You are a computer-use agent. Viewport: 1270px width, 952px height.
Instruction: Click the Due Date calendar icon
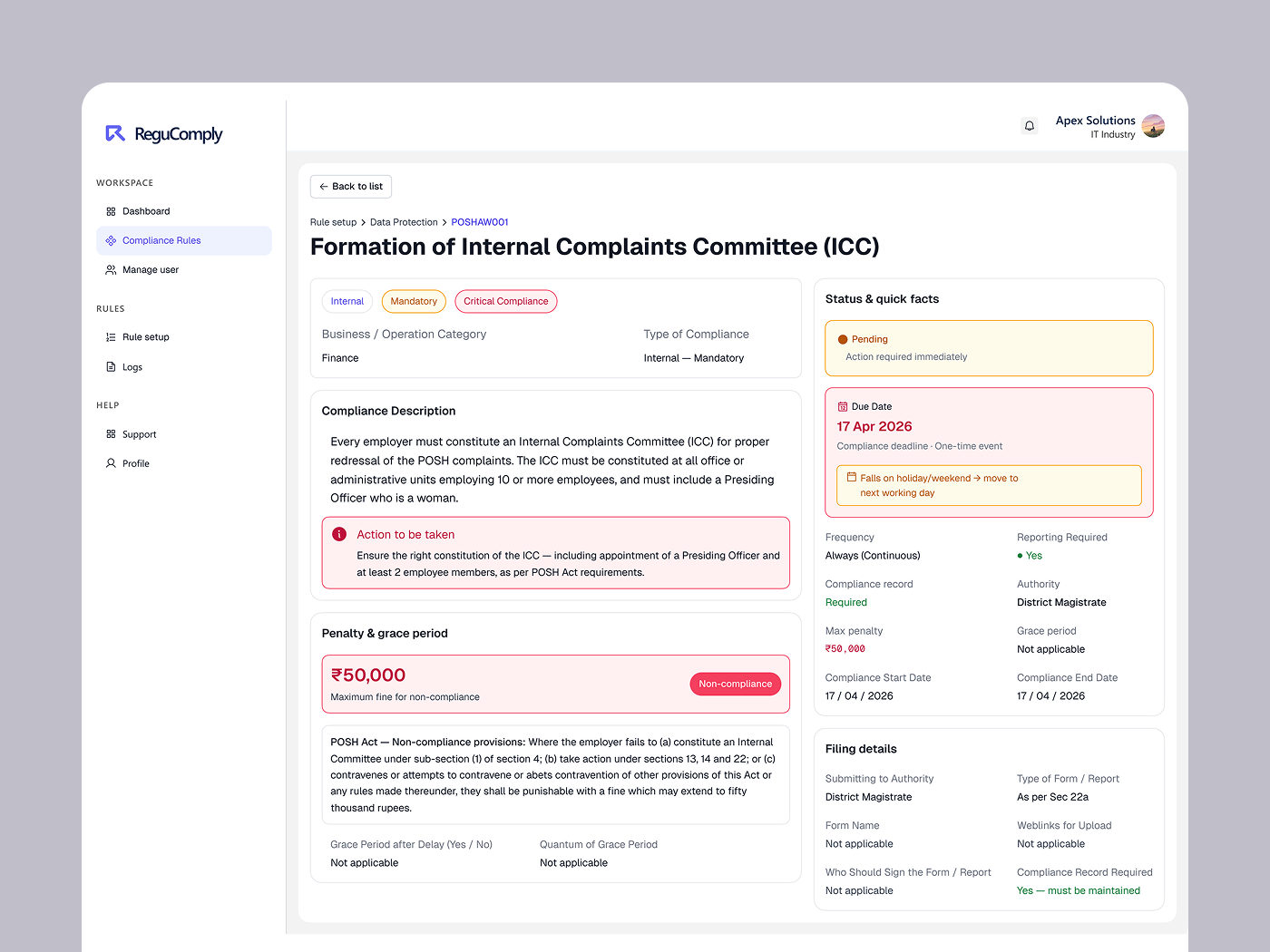(843, 407)
